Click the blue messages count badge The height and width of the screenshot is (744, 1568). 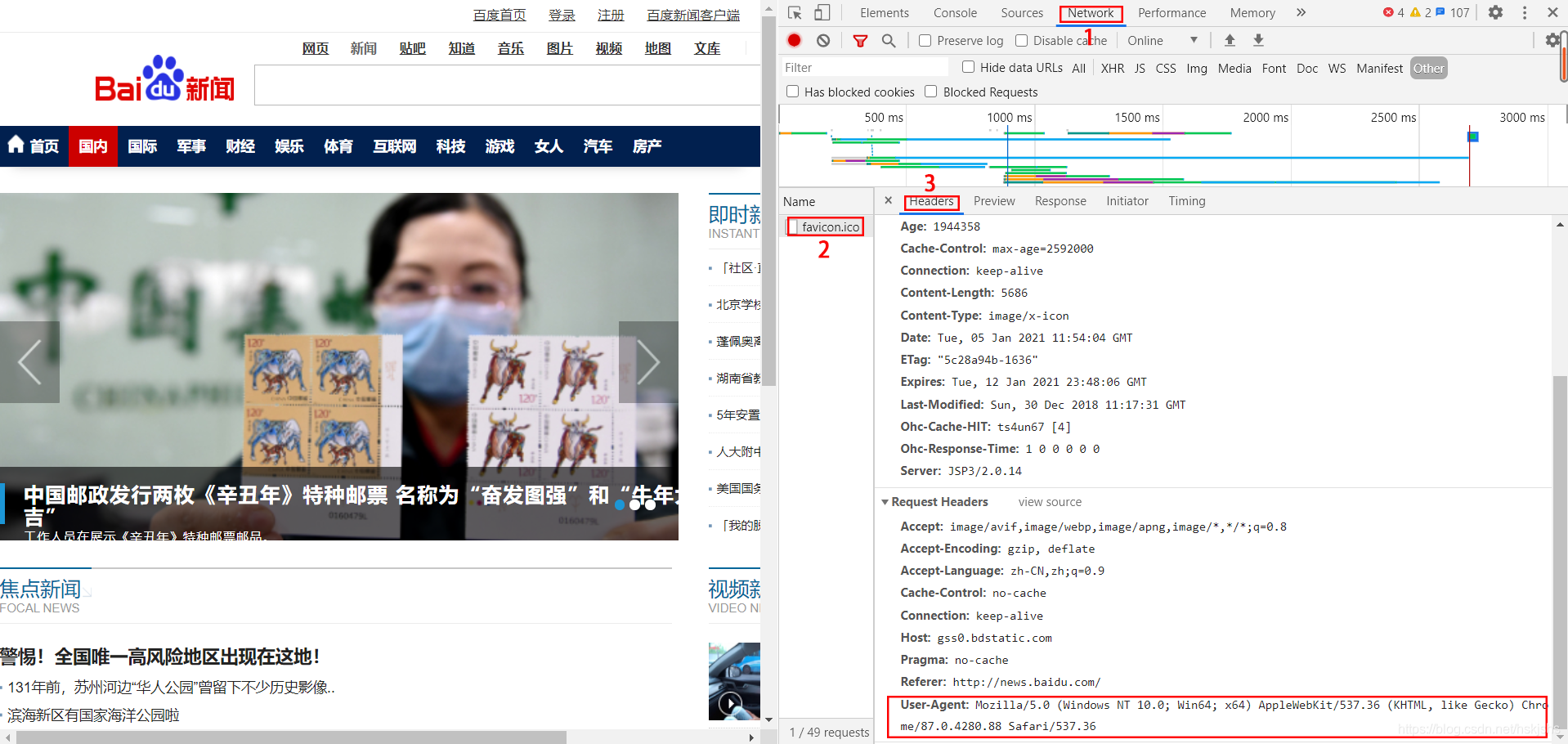click(1453, 12)
